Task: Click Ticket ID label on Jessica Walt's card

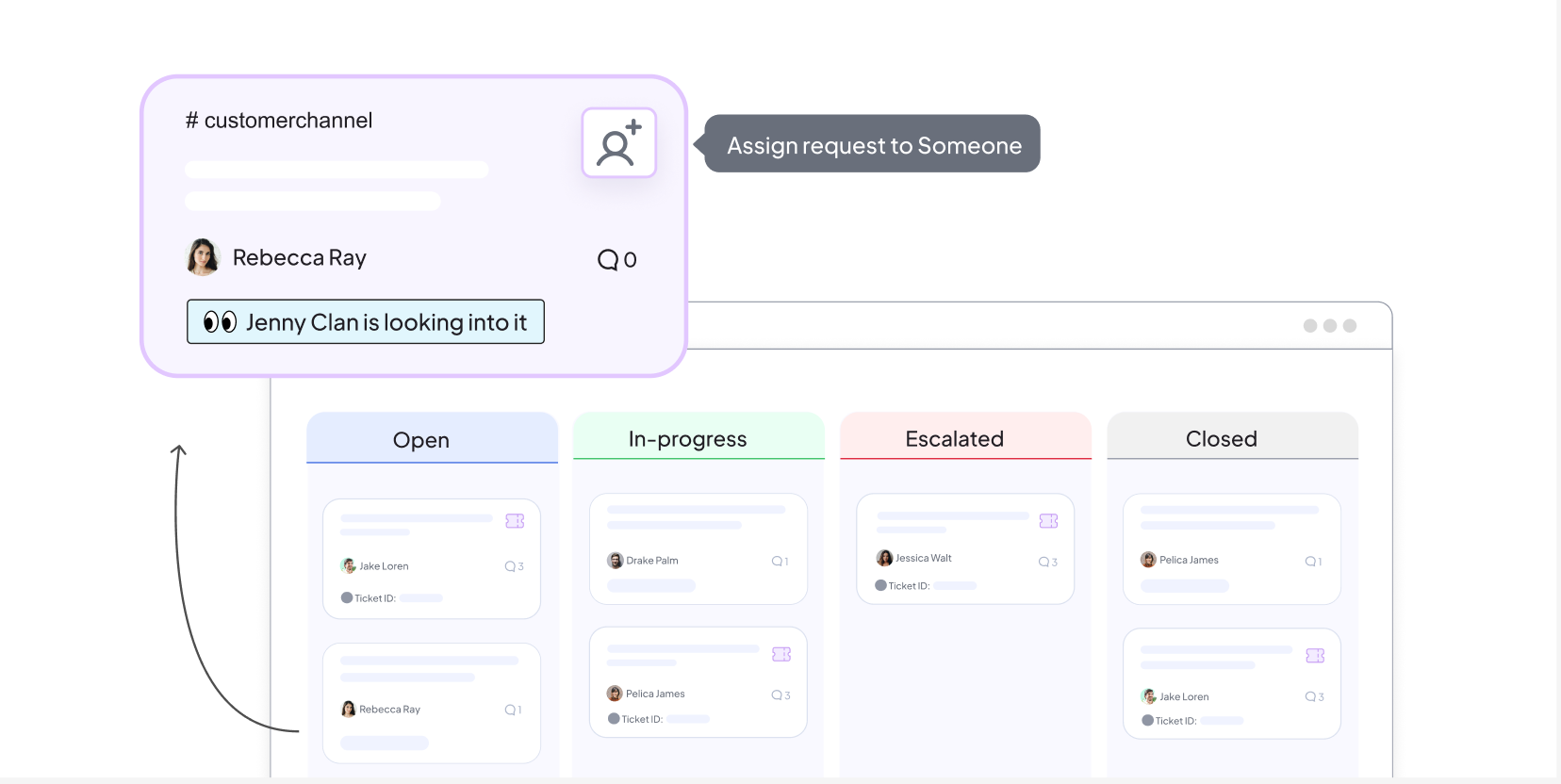Action: coord(909,586)
